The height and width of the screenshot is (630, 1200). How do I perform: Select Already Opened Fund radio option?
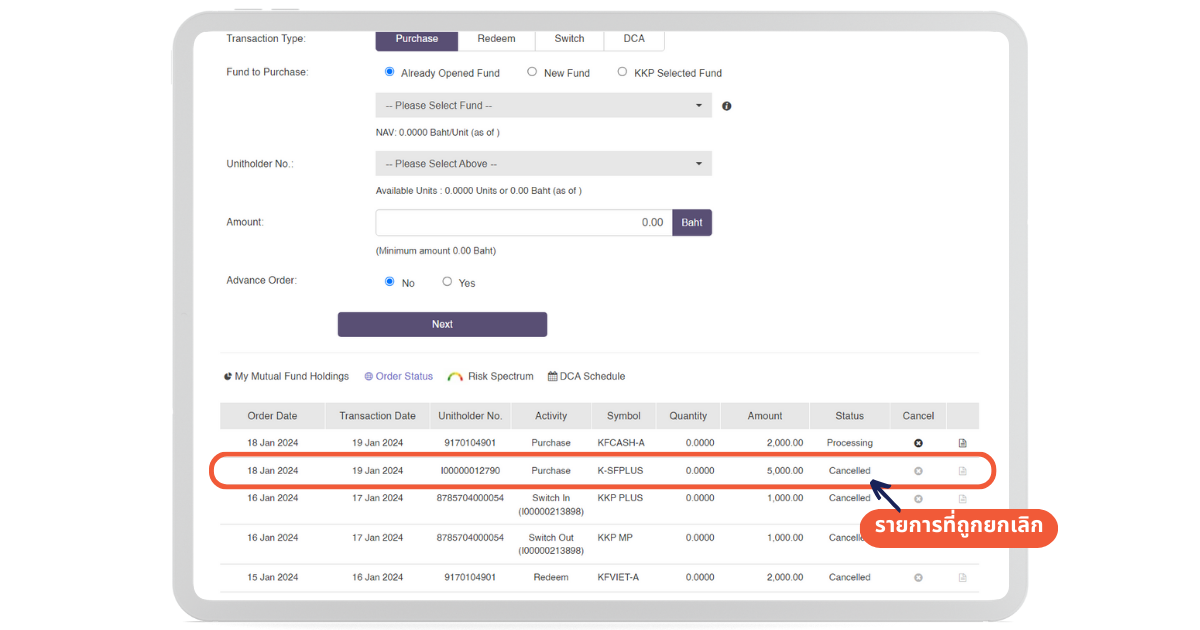(x=390, y=72)
